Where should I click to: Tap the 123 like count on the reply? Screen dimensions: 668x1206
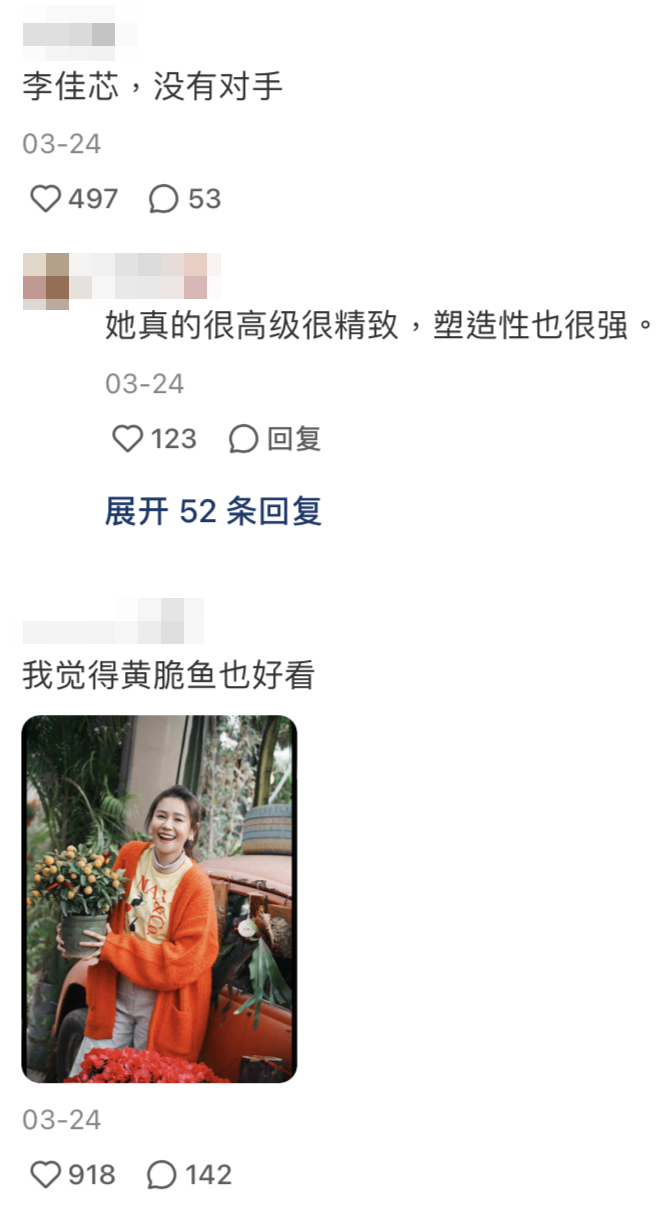(173, 439)
